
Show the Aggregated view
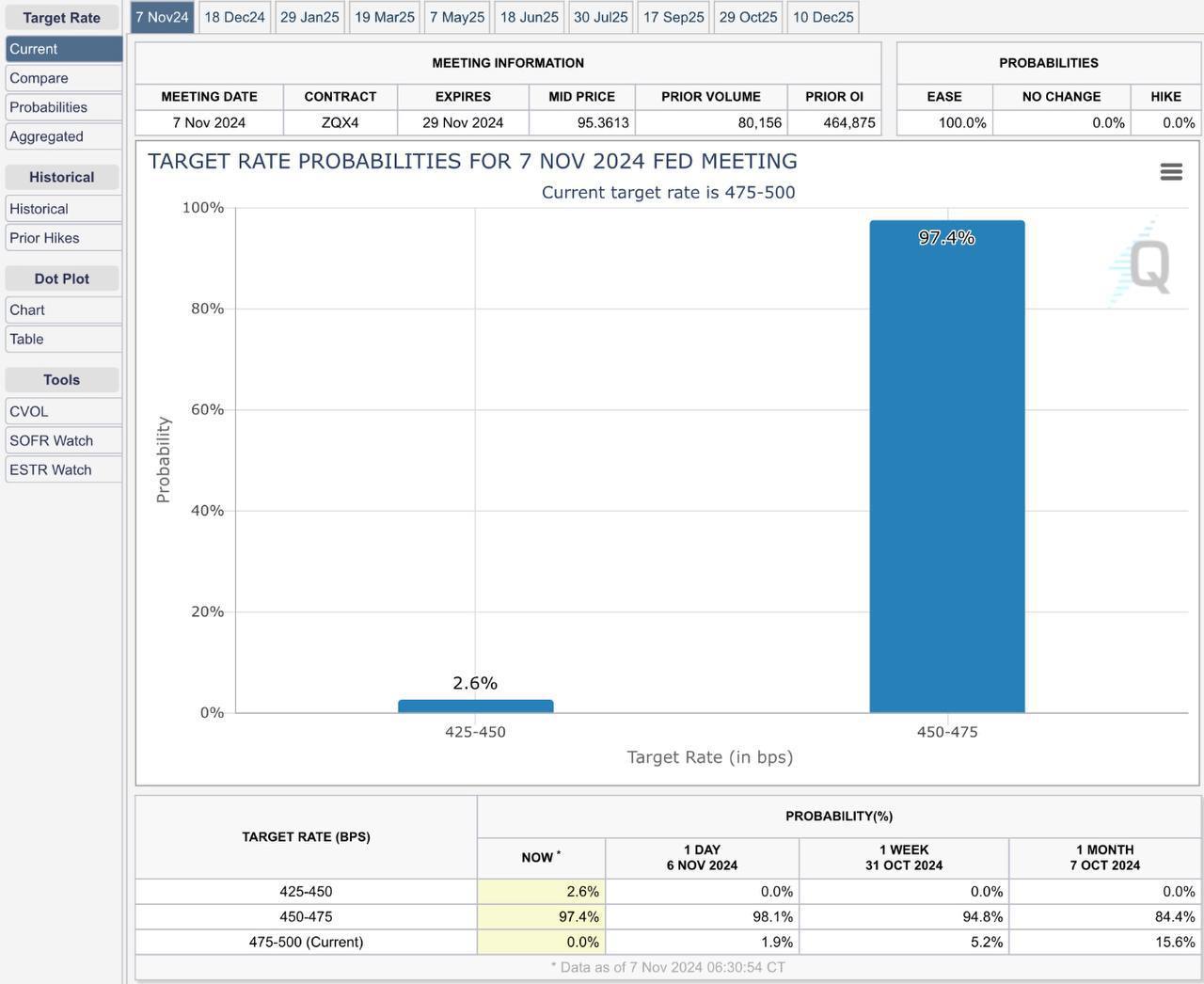(63, 136)
